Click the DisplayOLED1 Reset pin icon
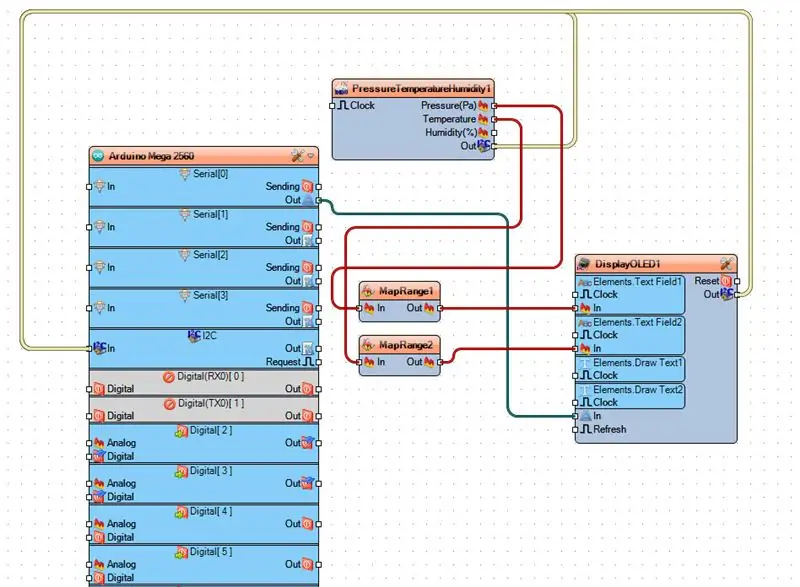The height and width of the screenshot is (587, 800). coord(726,281)
